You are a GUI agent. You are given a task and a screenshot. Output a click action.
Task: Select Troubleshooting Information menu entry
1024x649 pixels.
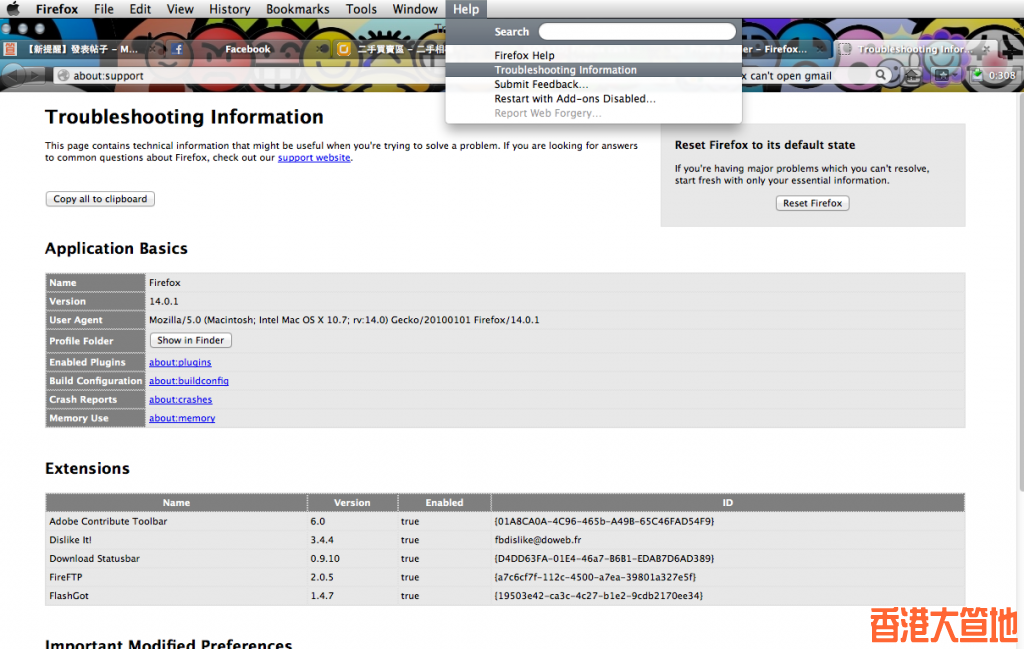[594, 70]
